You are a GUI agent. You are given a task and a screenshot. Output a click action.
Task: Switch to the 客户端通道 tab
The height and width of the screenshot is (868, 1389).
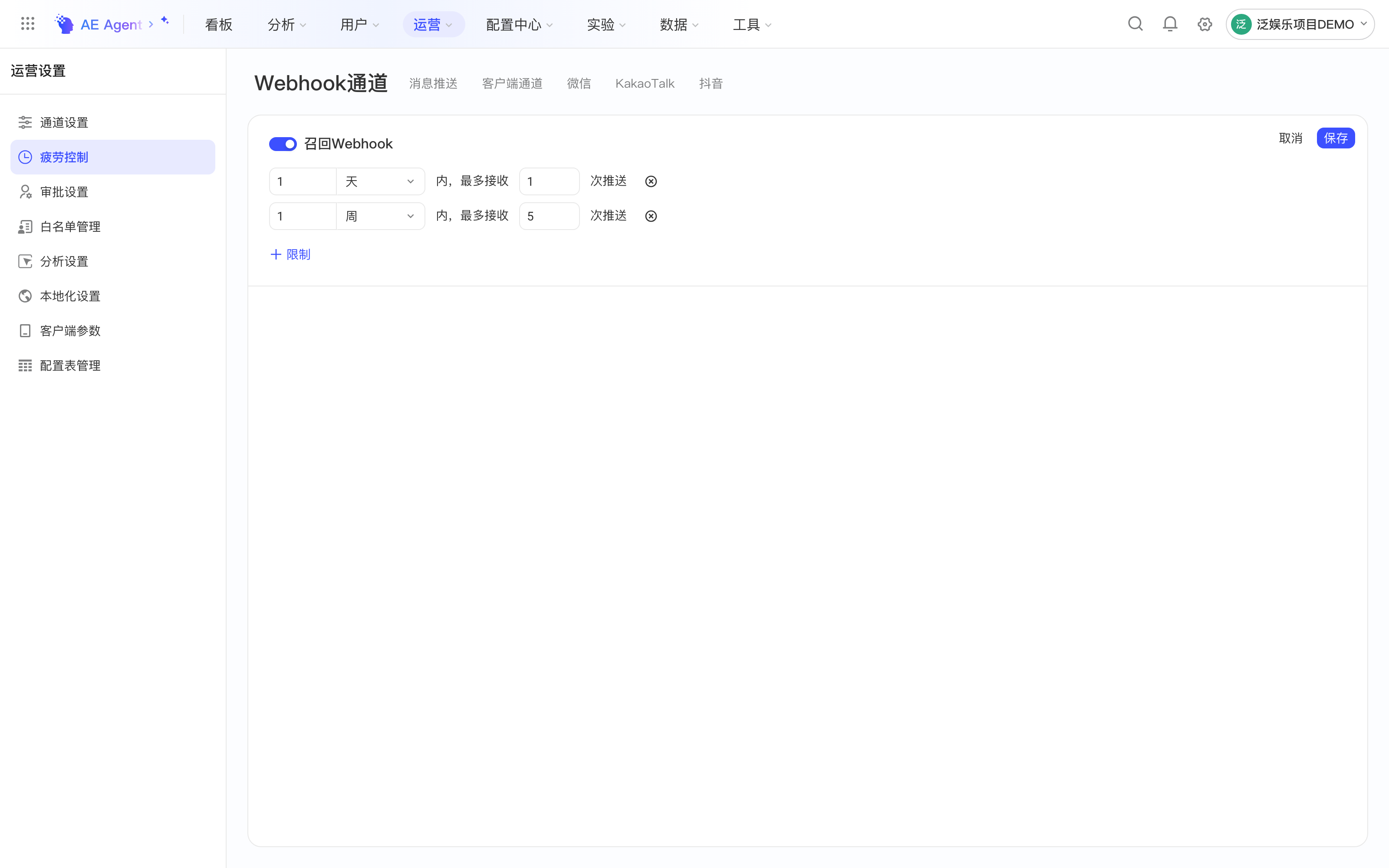point(512,84)
